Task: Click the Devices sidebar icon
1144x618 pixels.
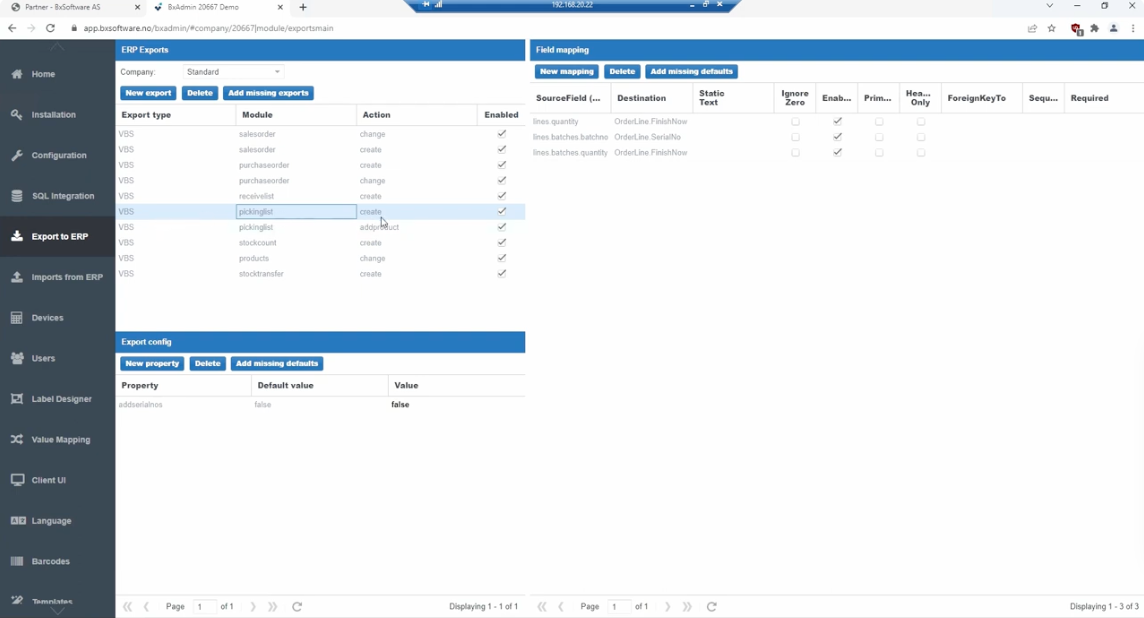Action: 17,317
